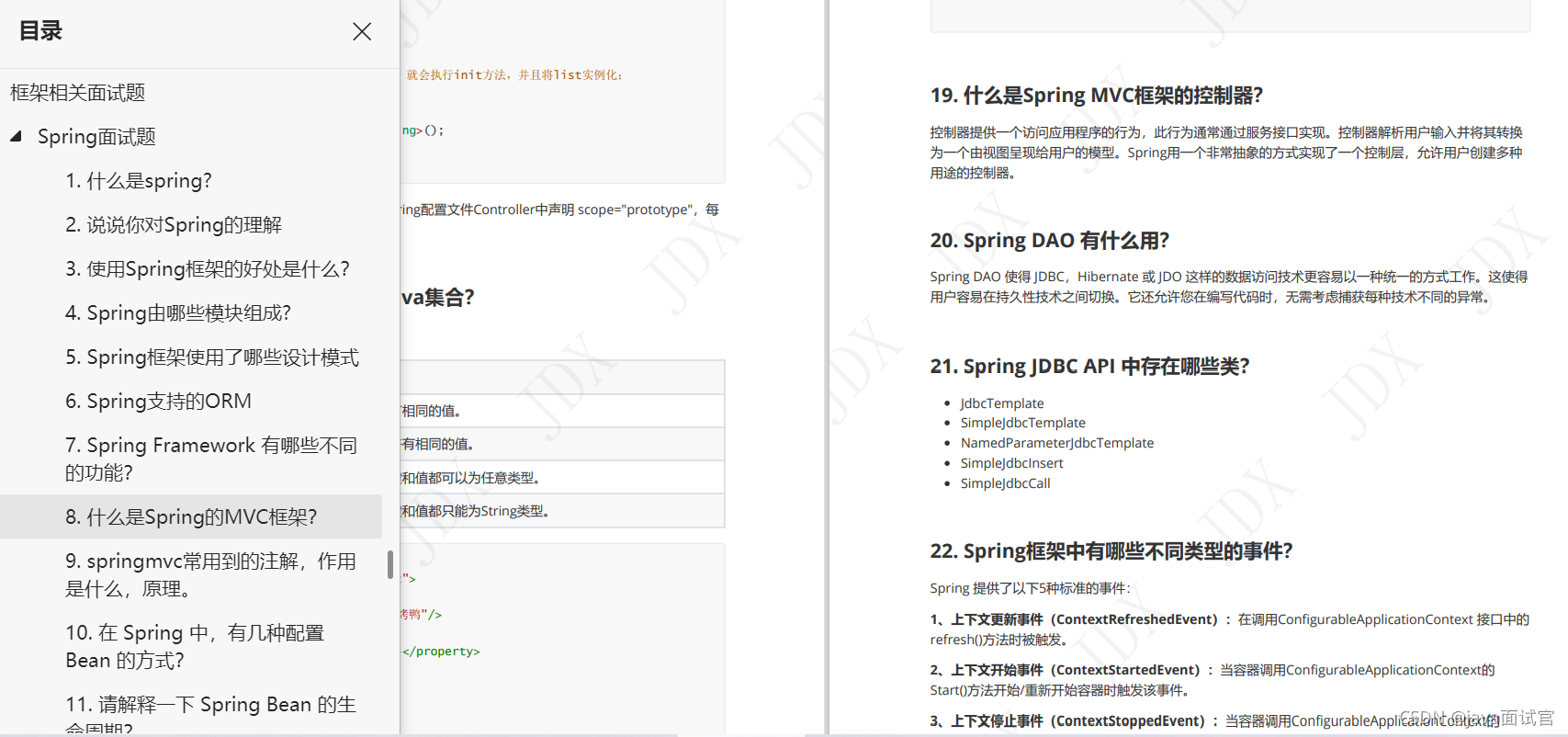The width and height of the screenshot is (1568, 737).
Task: Click the 目录 panel title
Action: click(x=40, y=31)
